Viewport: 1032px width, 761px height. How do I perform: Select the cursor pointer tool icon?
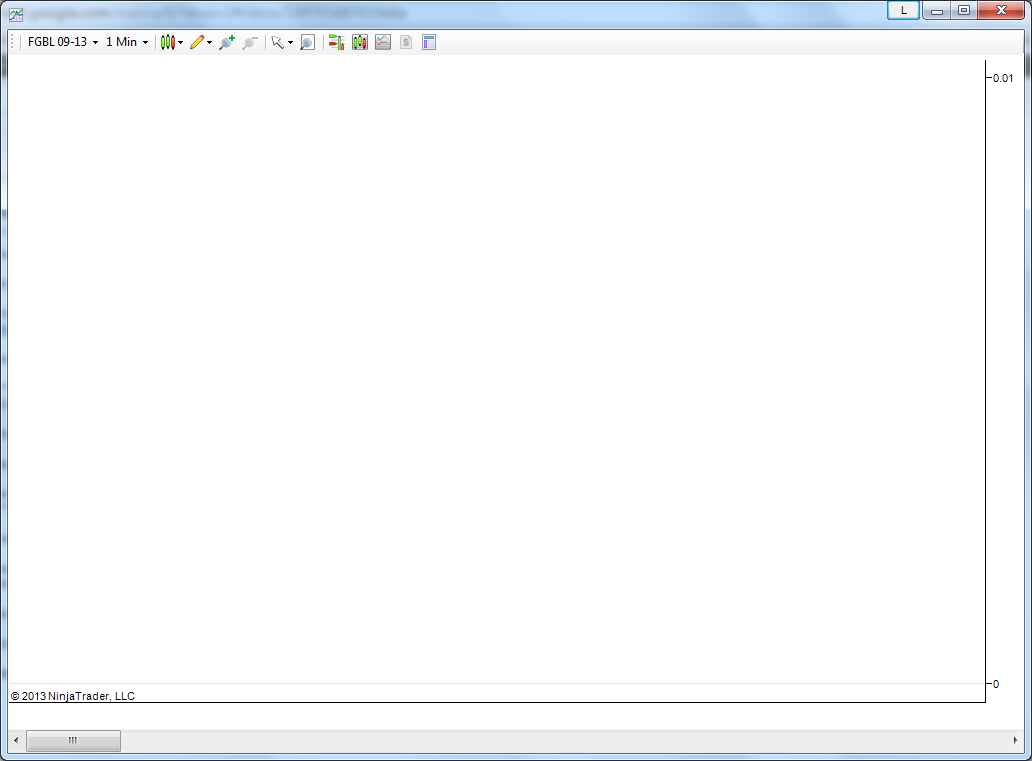pos(278,42)
